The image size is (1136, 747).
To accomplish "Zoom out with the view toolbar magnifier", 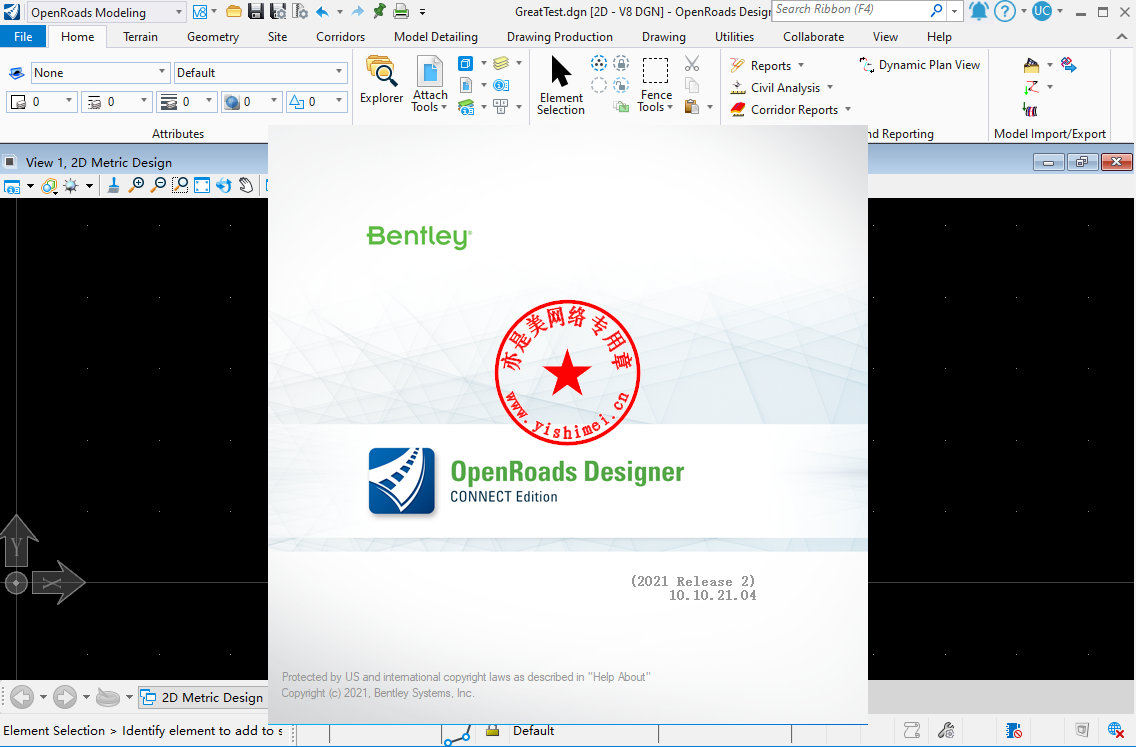I will tap(157, 185).
